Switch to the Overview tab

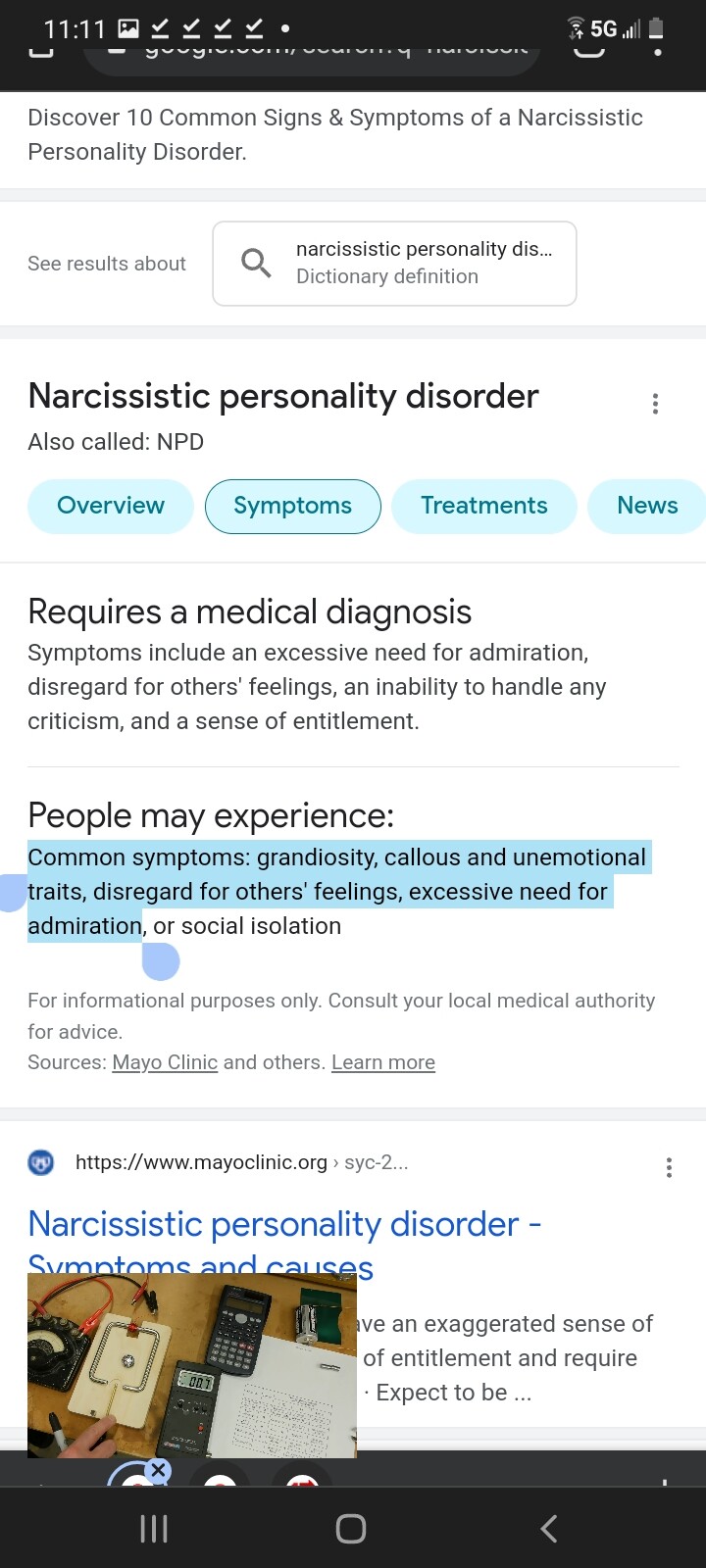tap(111, 506)
